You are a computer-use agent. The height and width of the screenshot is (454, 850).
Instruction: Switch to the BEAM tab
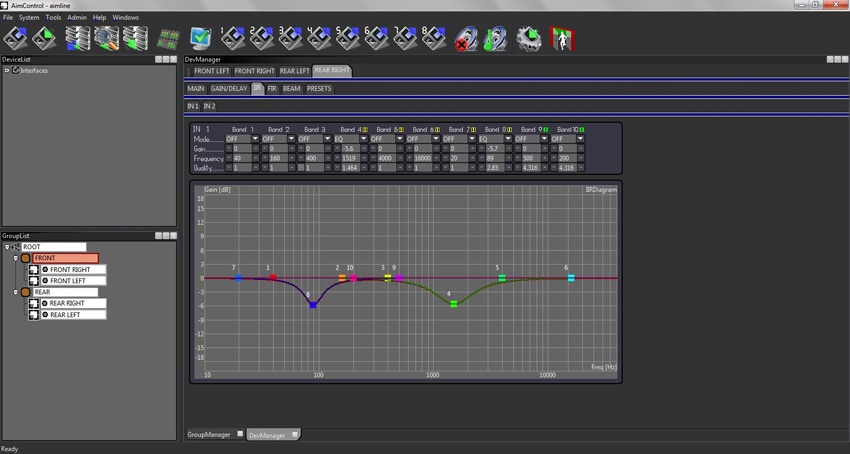[292, 88]
